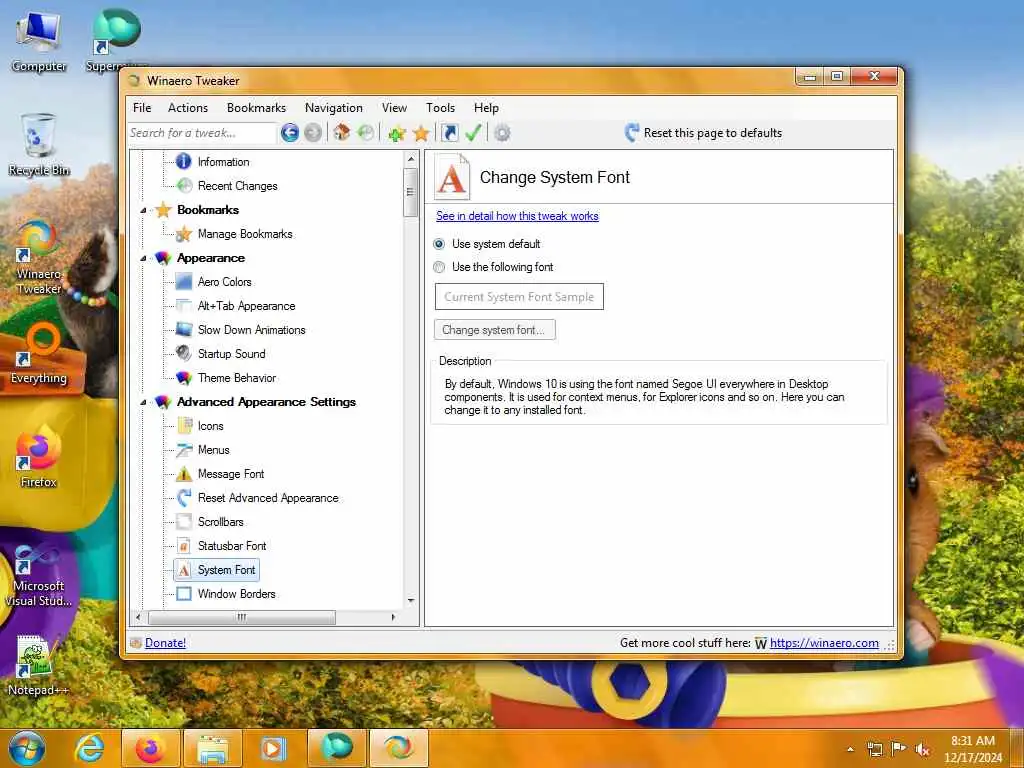Show hidden tray icons arrow
This screenshot has width=1024, height=768.
pos(850,749)
